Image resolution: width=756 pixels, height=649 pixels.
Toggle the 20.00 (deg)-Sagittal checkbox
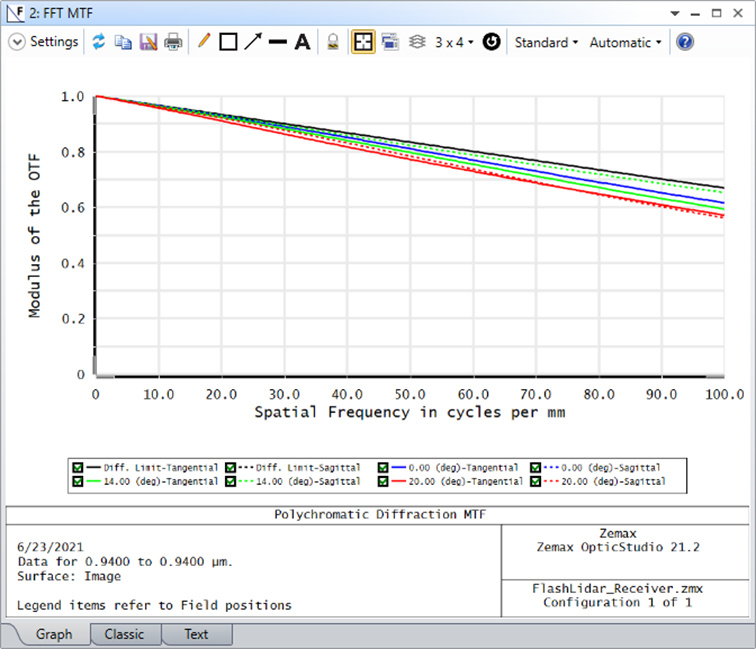(537, 482)
